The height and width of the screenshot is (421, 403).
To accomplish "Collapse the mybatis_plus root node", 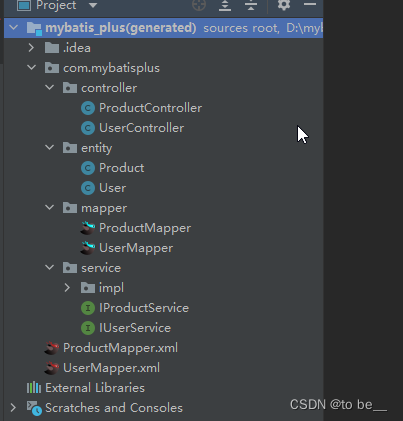I will 14,28.
